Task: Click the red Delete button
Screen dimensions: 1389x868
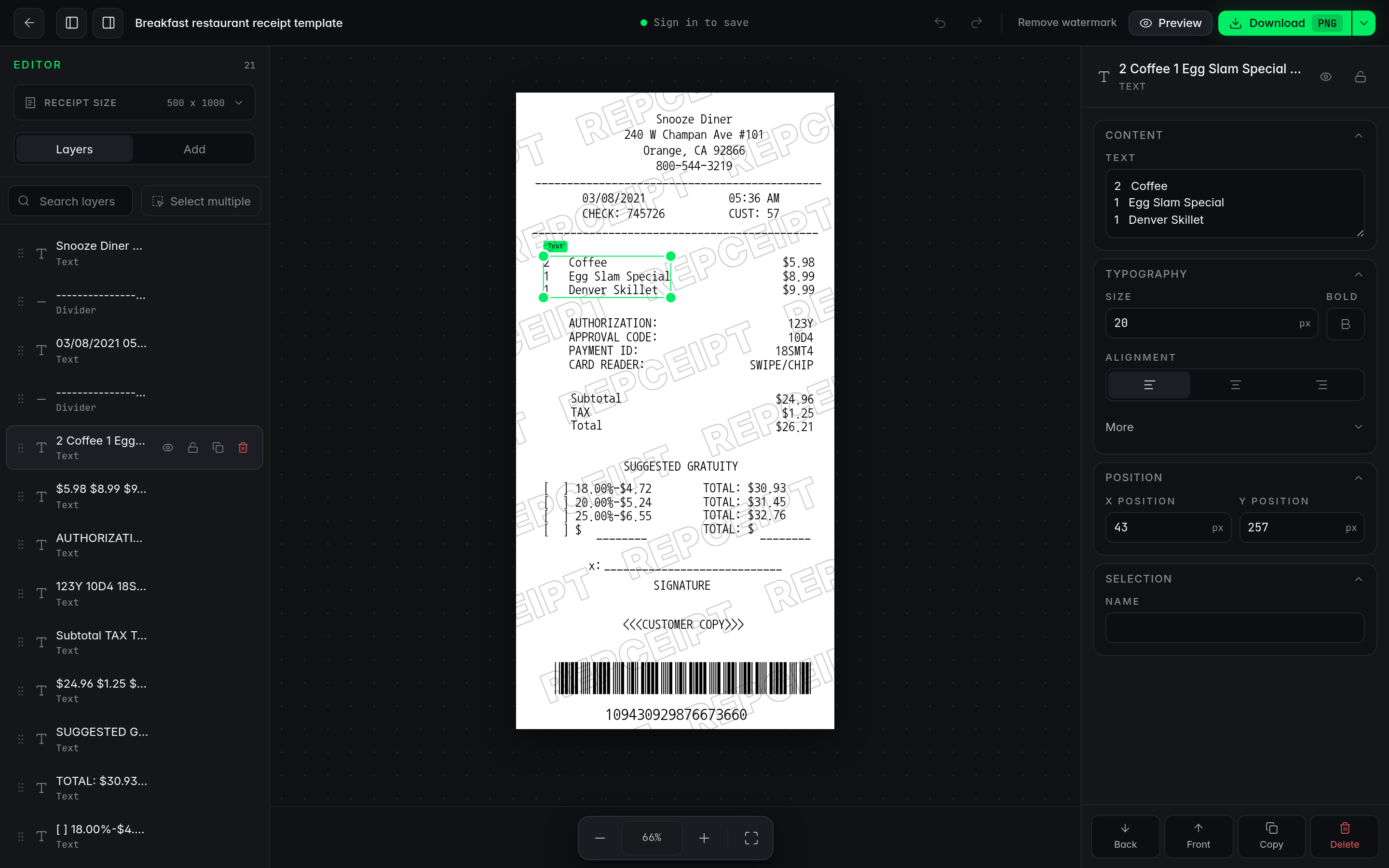Action: pos(1344,837)
